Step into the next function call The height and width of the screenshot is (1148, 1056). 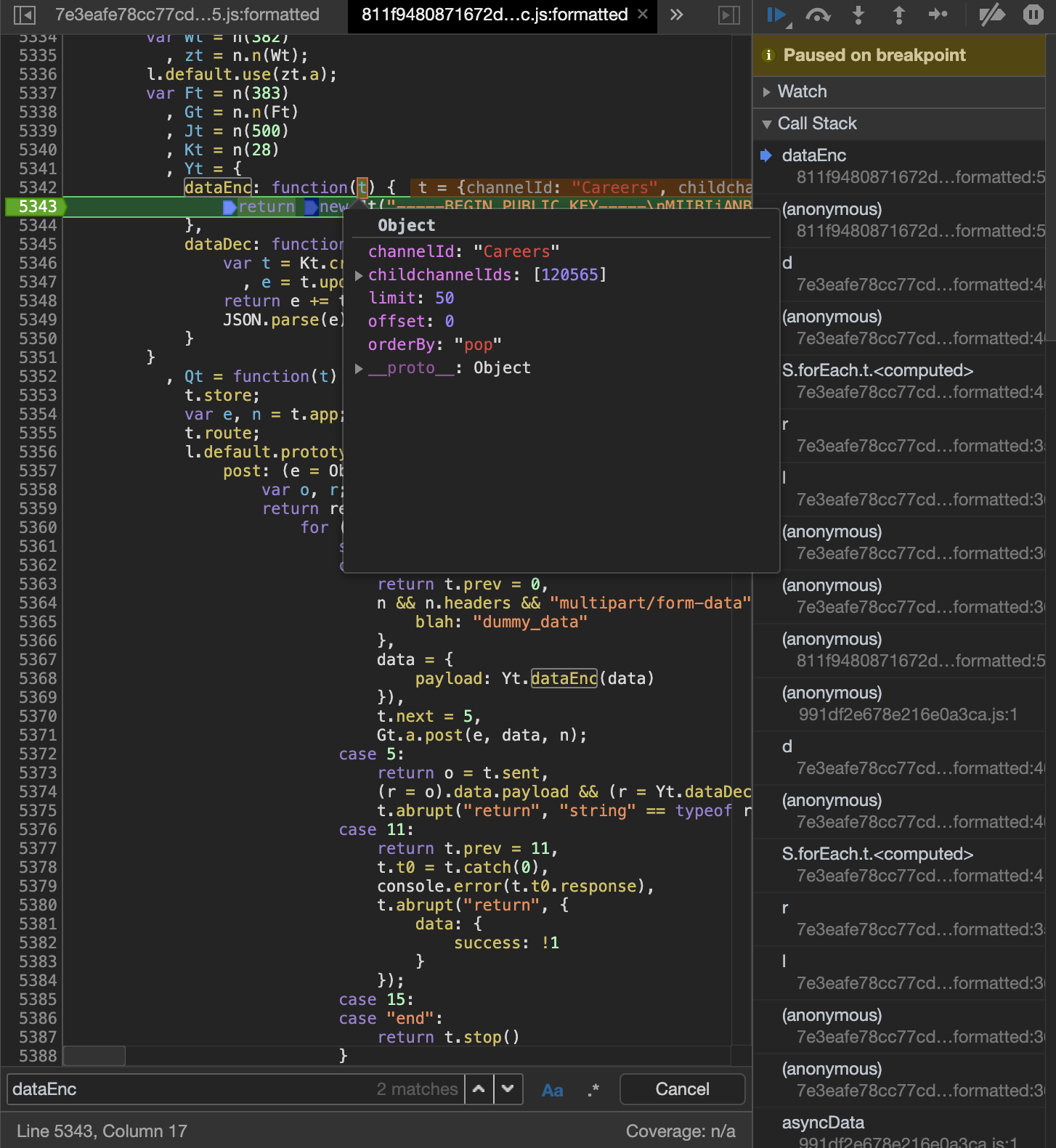(x=858, y=15)
